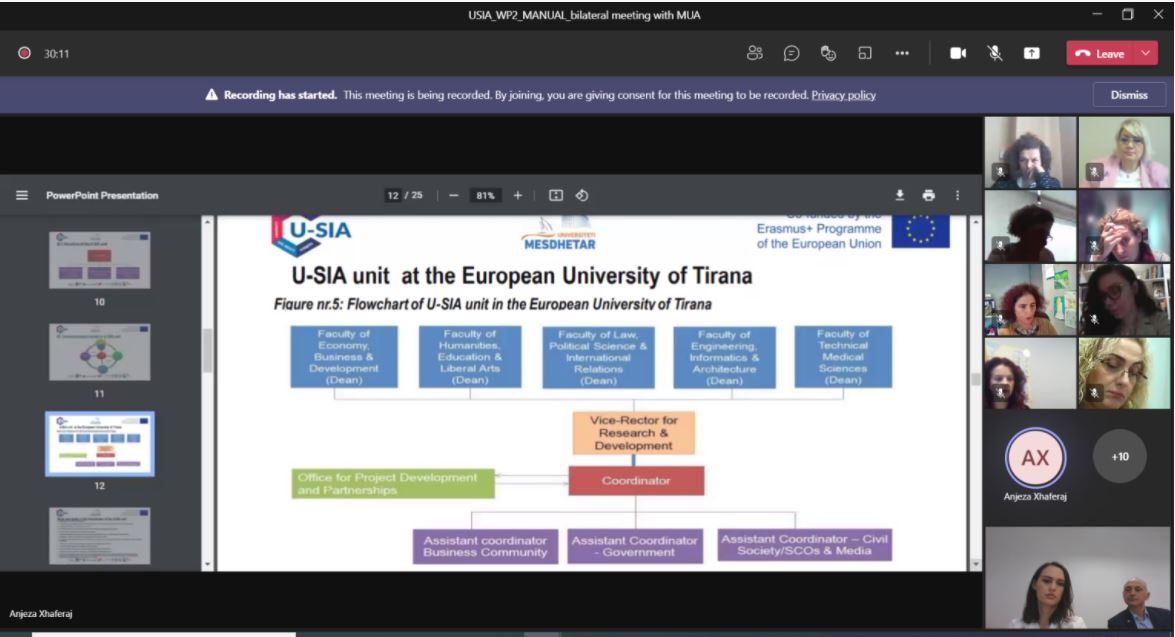
Task: Open the share content tray
Action: (1032, 53)
